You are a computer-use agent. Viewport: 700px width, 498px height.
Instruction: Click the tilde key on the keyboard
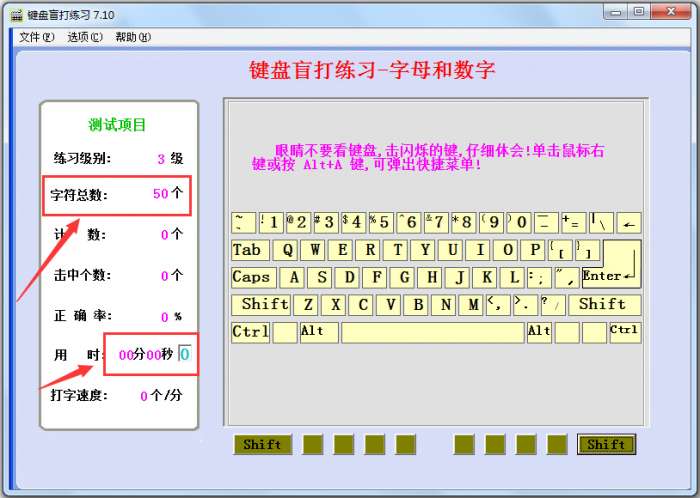click(x=243, y=223)
